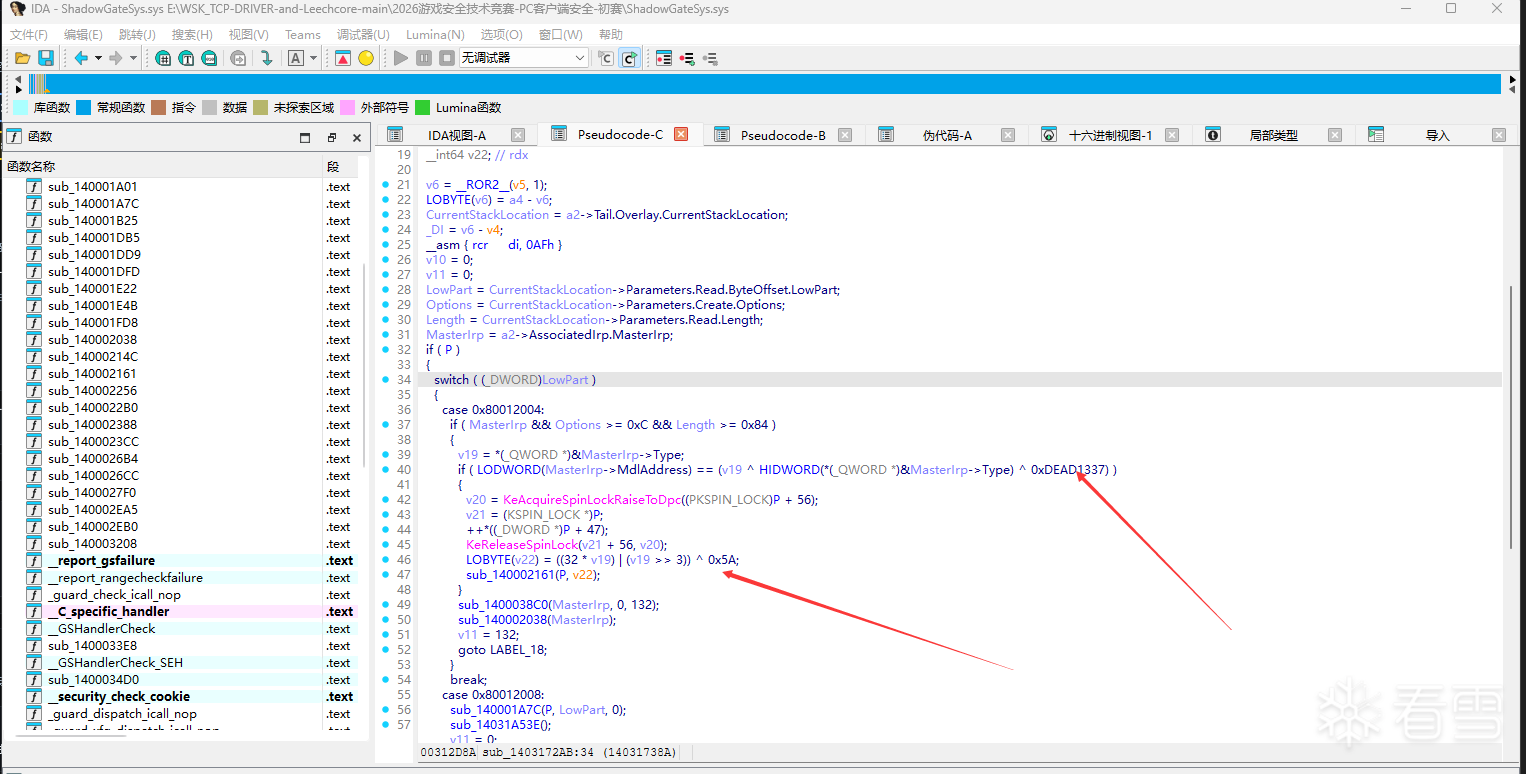Click the third teal circle toolbar icon
The image size is (1526, 774).
pos(210,58)
